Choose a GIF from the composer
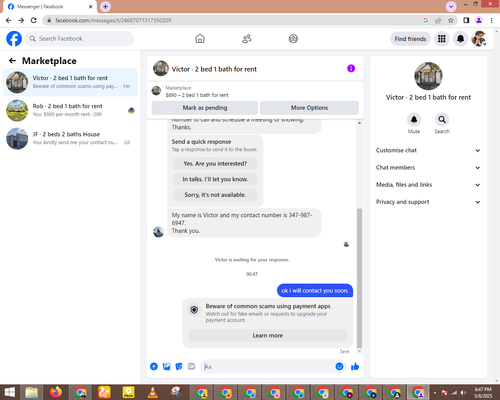This screenshot has height=400, width=500. 191,367
